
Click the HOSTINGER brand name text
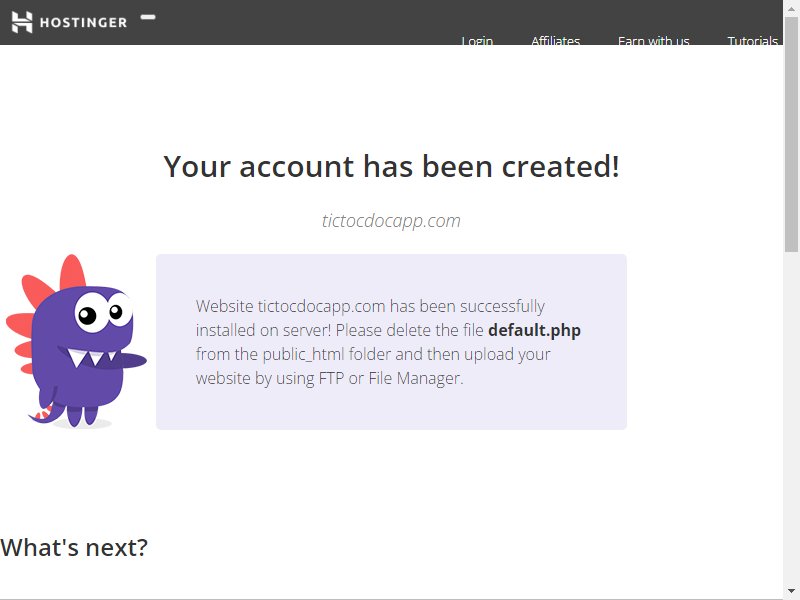coord(83,22)
